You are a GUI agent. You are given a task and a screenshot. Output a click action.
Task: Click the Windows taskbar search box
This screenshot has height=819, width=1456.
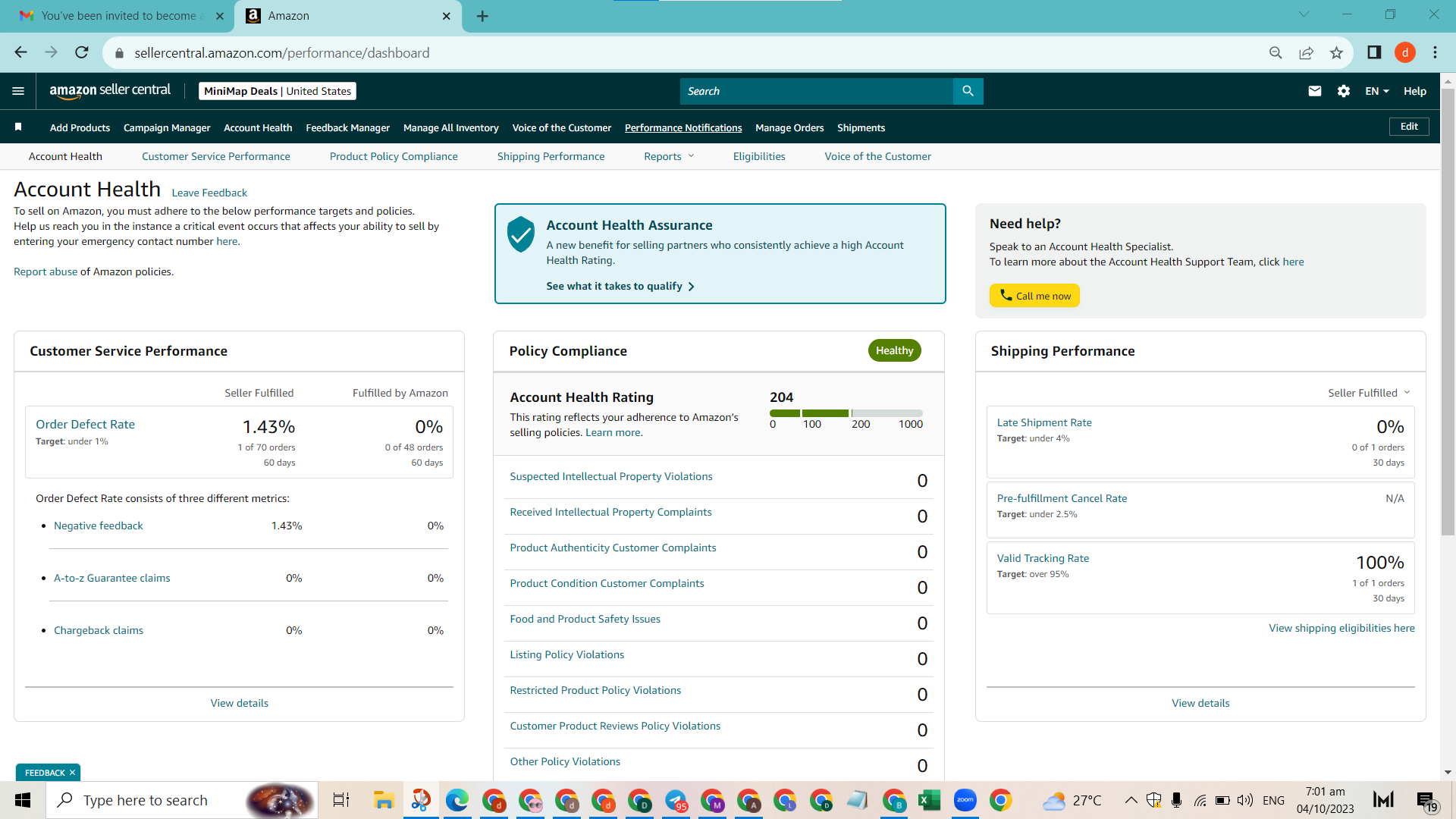click(182, 800)
